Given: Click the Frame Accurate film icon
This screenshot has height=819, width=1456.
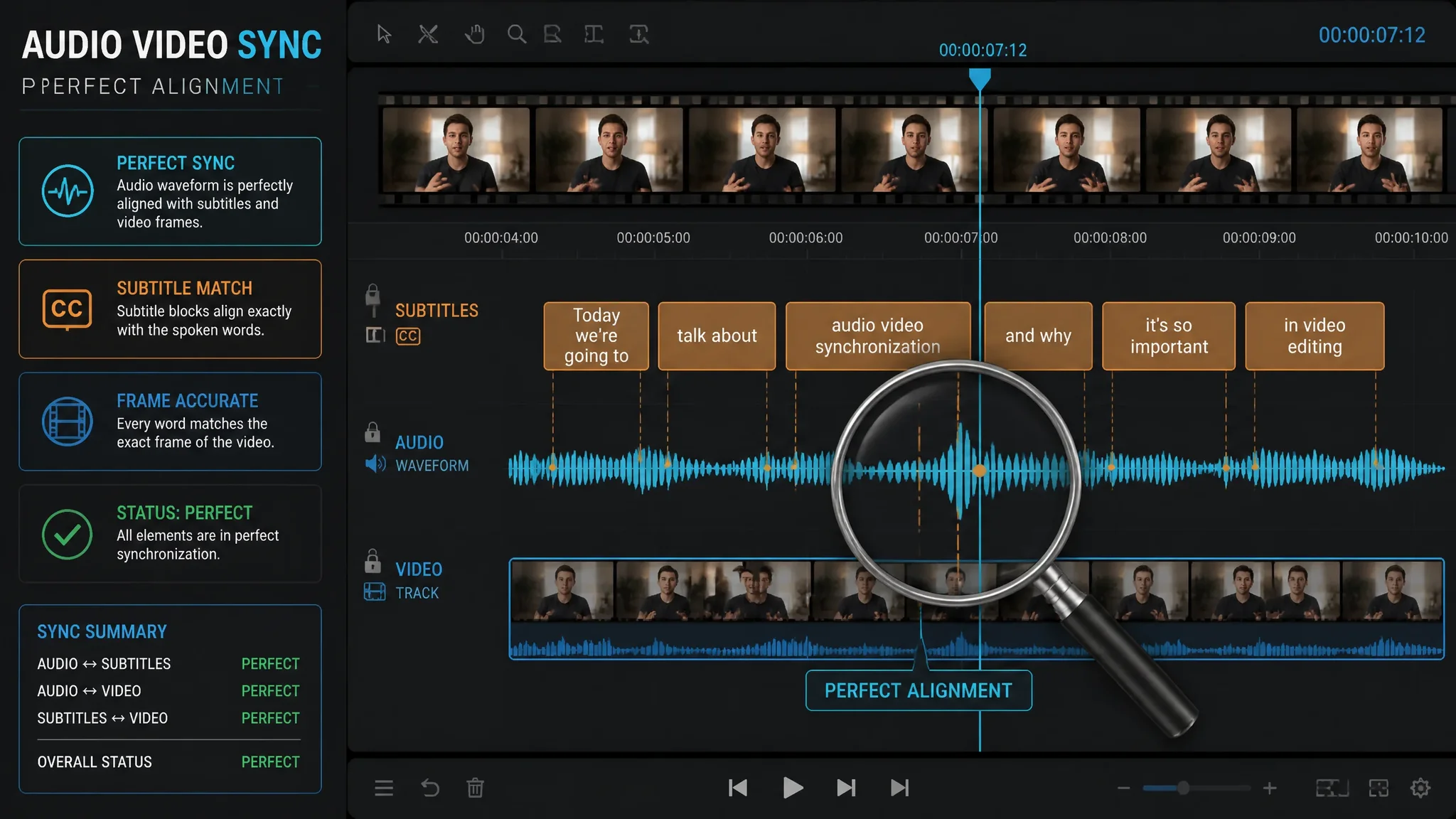Looking at the screenshot, I should click(x=68, y=422).
